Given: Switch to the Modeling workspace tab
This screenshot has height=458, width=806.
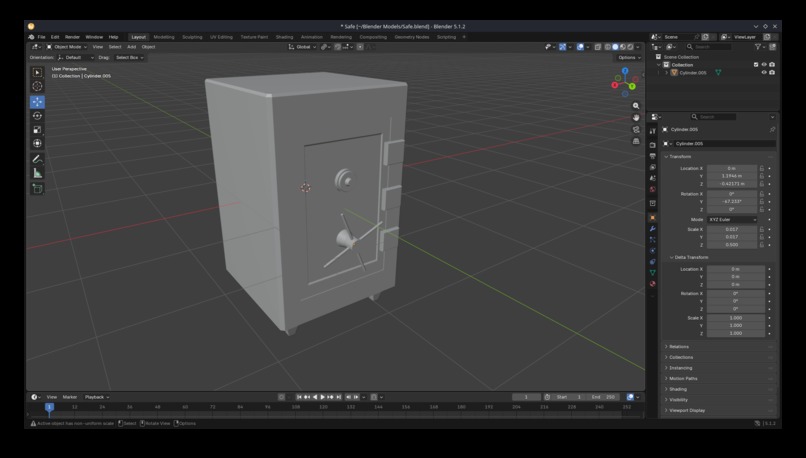Looking at the screenshot, I should coord(164,37).
